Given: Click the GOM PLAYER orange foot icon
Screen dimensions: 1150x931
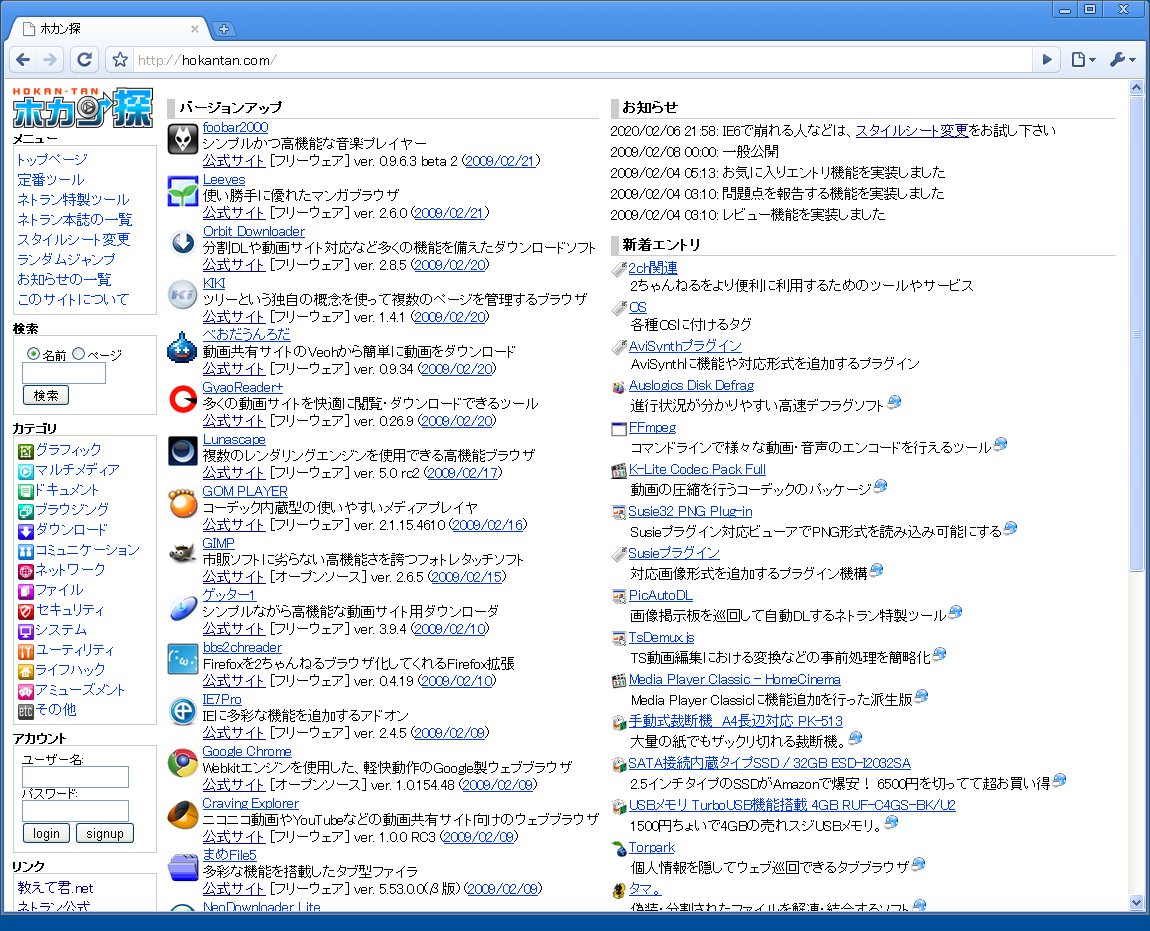Looking at the screenshot, I should (x=183, y=503).
